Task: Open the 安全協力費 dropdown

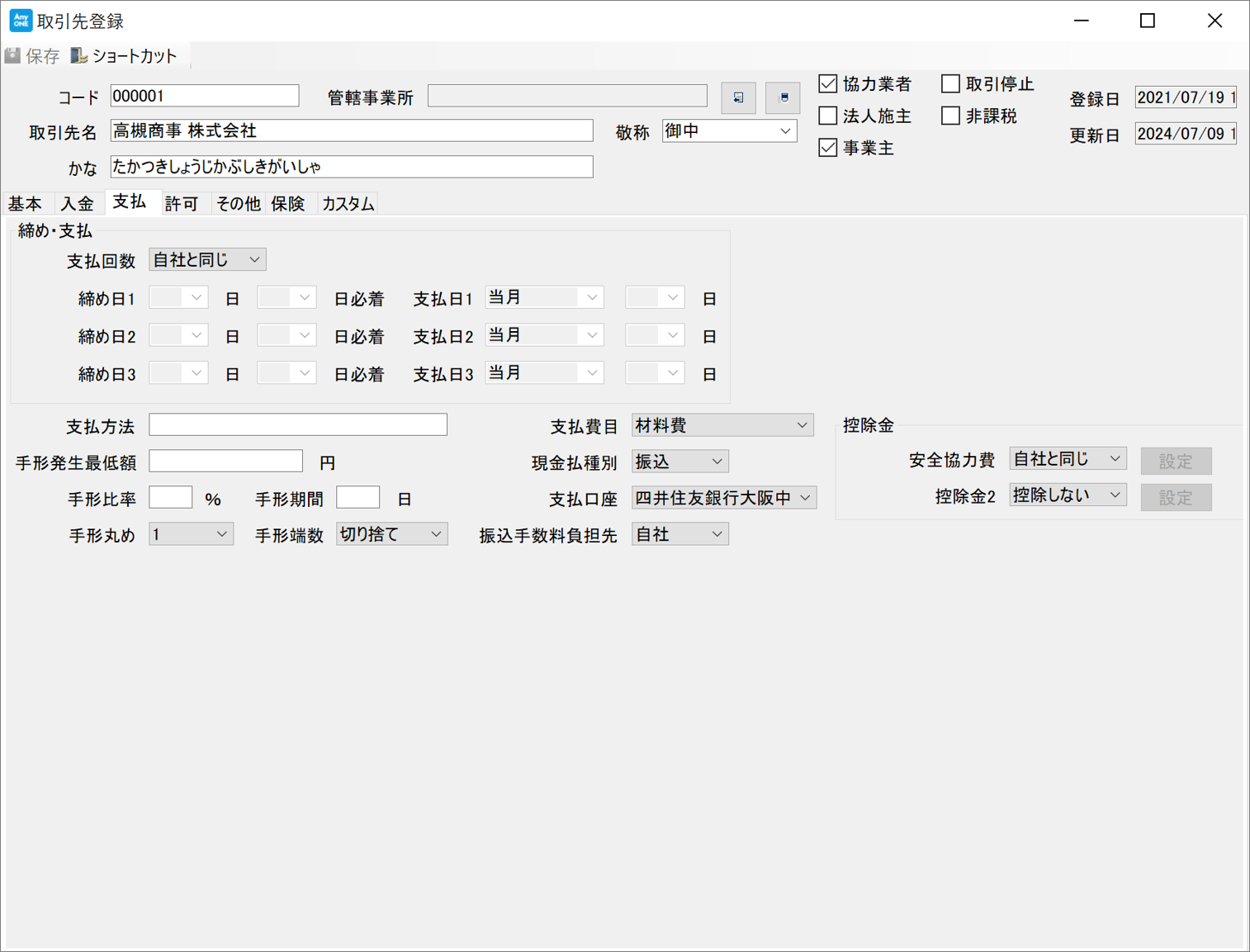Action: [x=1067, y=459]
